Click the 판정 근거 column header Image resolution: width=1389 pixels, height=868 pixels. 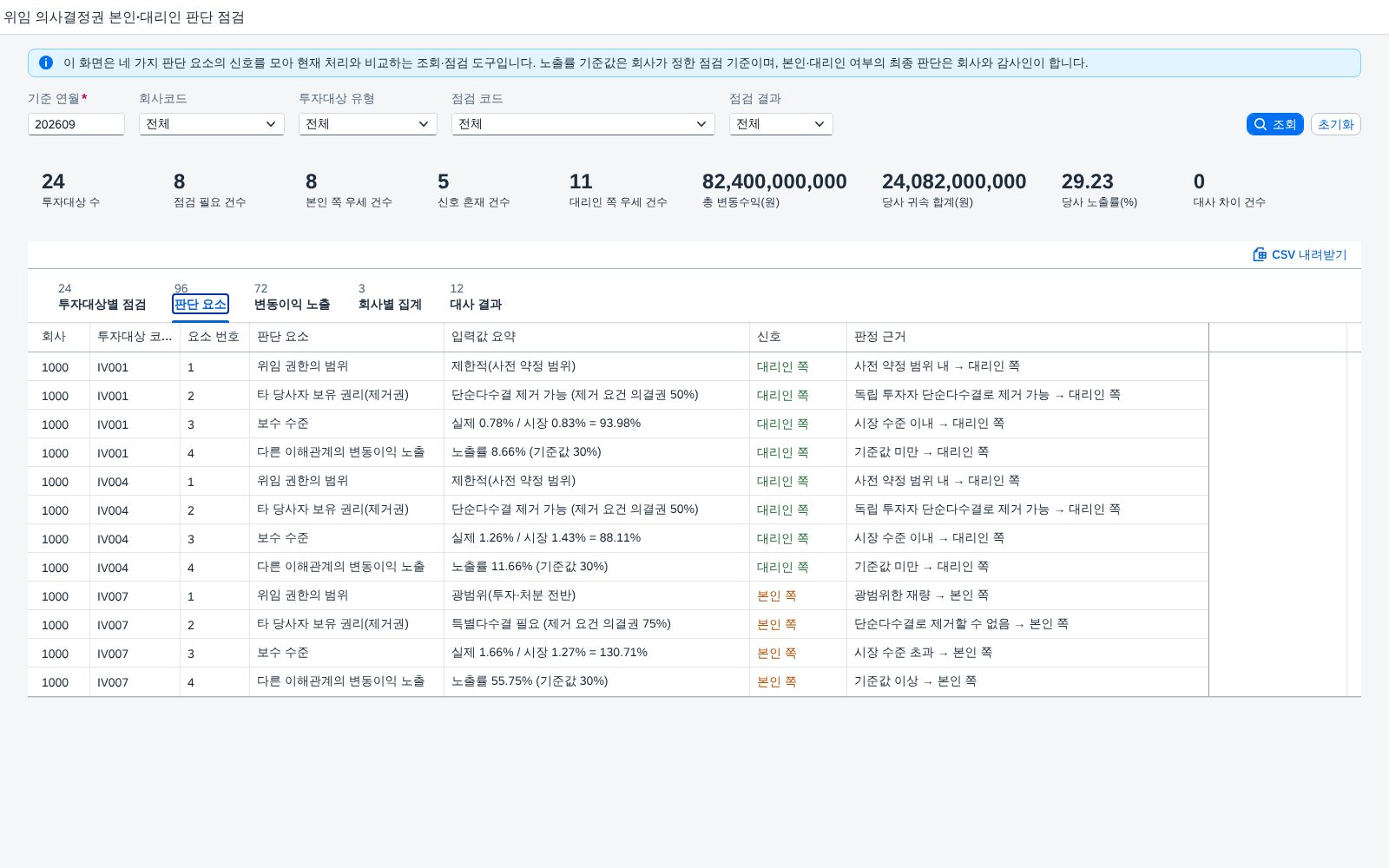[x=1027, y=337]
